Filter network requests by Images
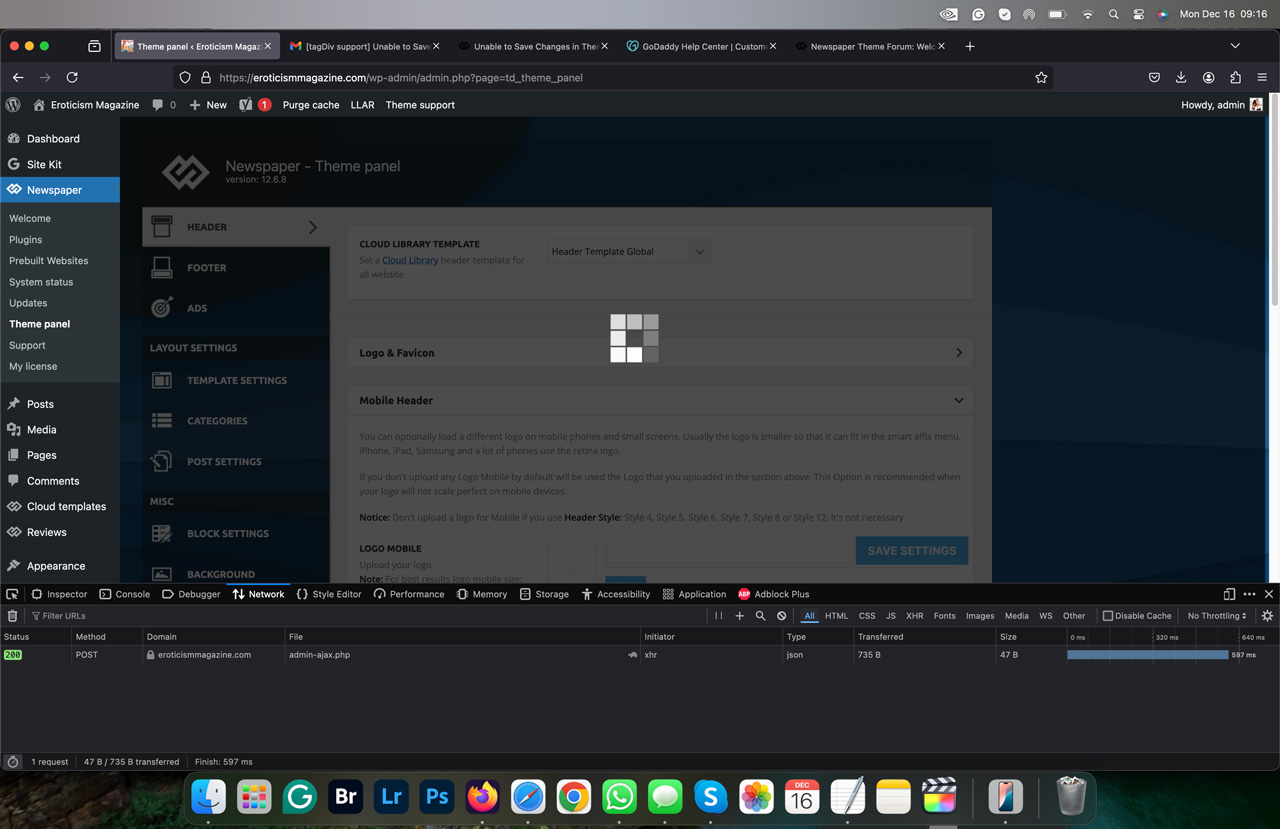 coord(980,616)
